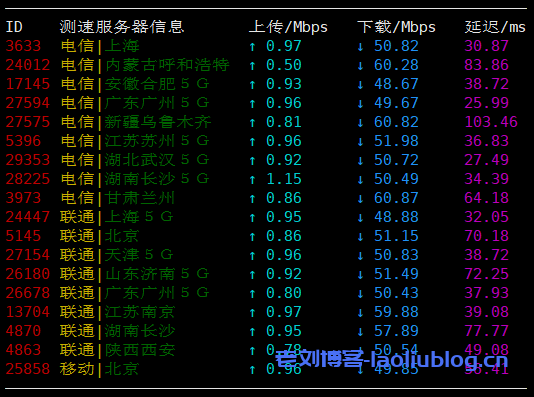Click latency value 27.49
This screenshot has width=534, height=397.
coord(487,160)
